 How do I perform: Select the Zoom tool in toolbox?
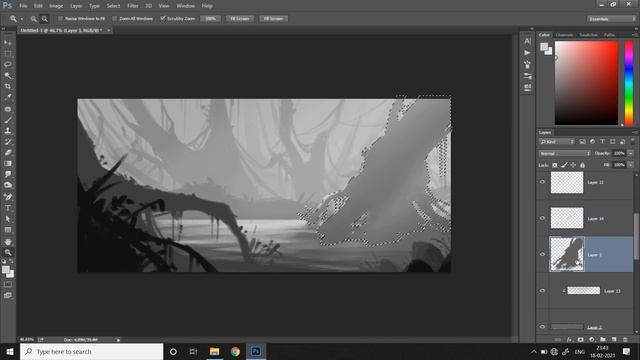pos(8,253)
